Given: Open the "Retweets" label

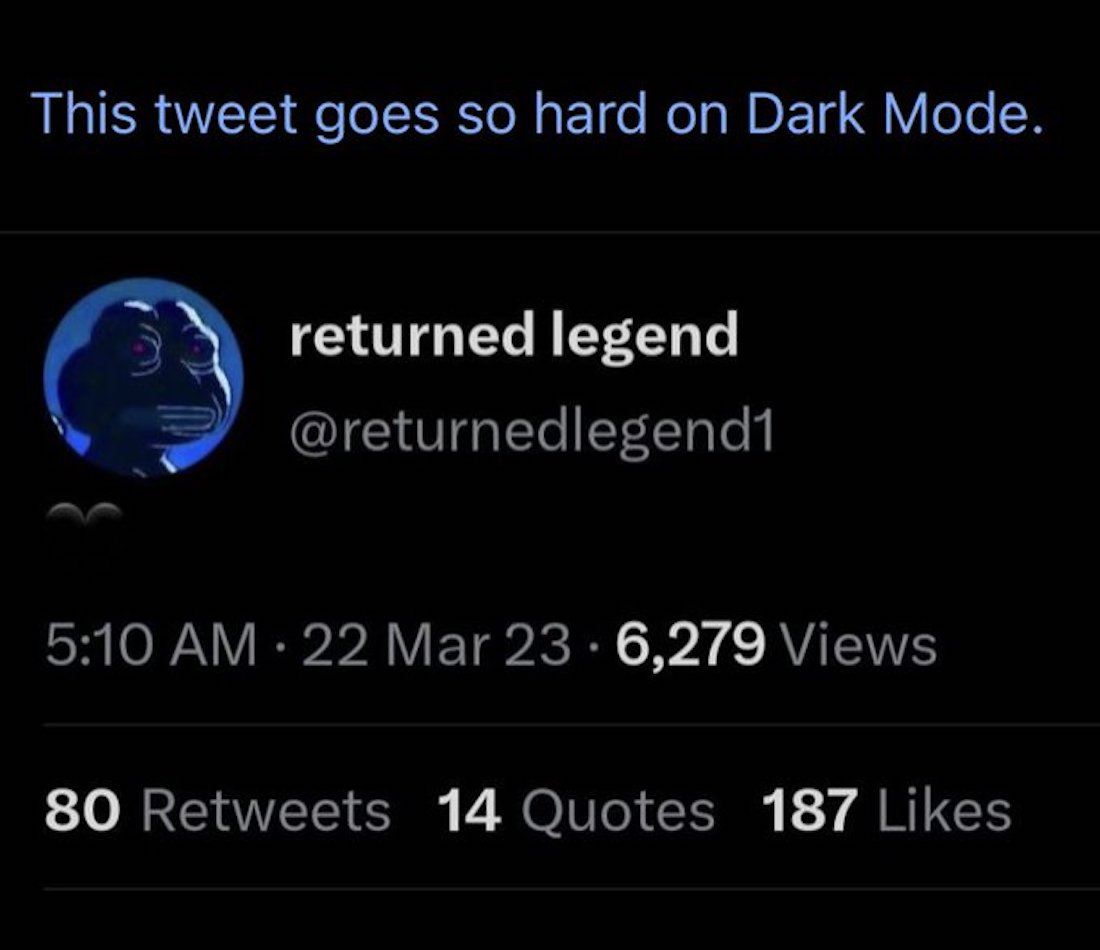Looking at the screenshot, I should pos(264,810).
